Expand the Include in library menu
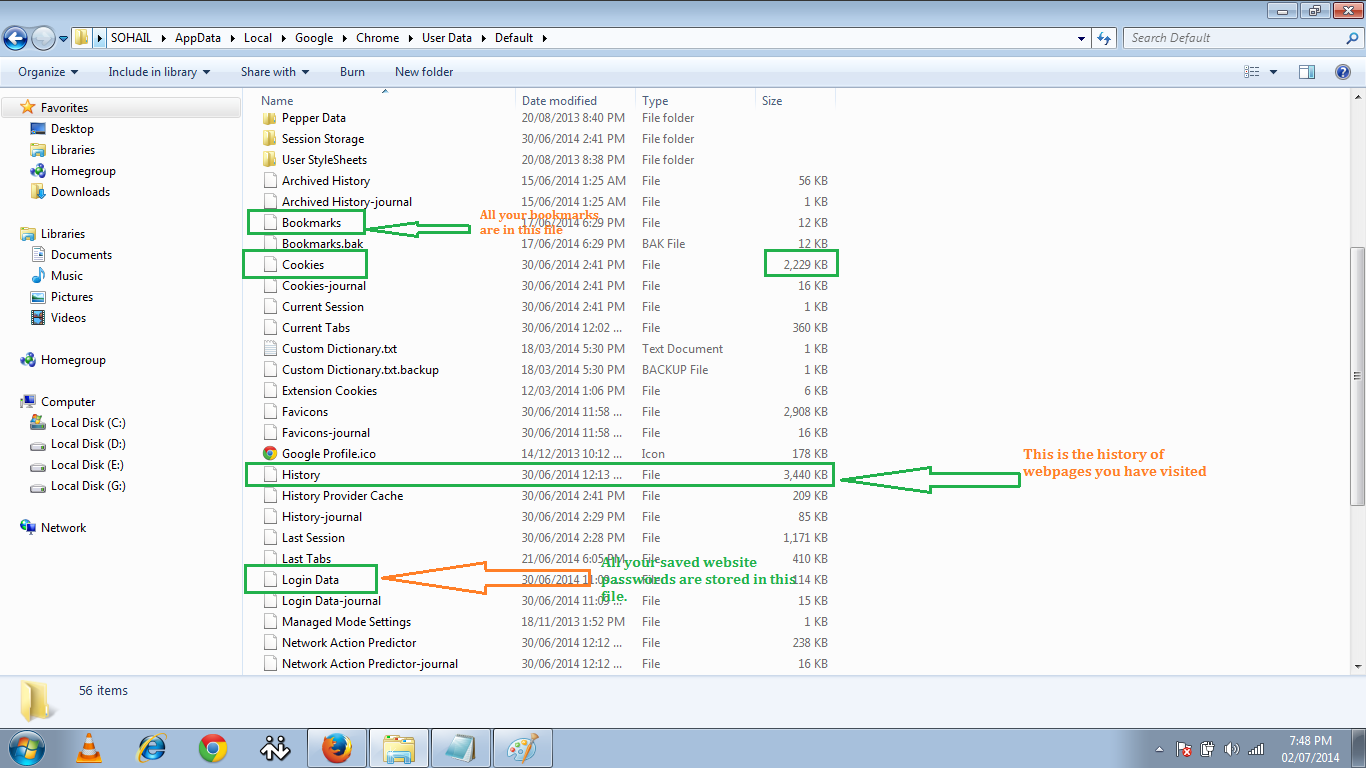Screen dimensions: 1366x768 (159, 72)
